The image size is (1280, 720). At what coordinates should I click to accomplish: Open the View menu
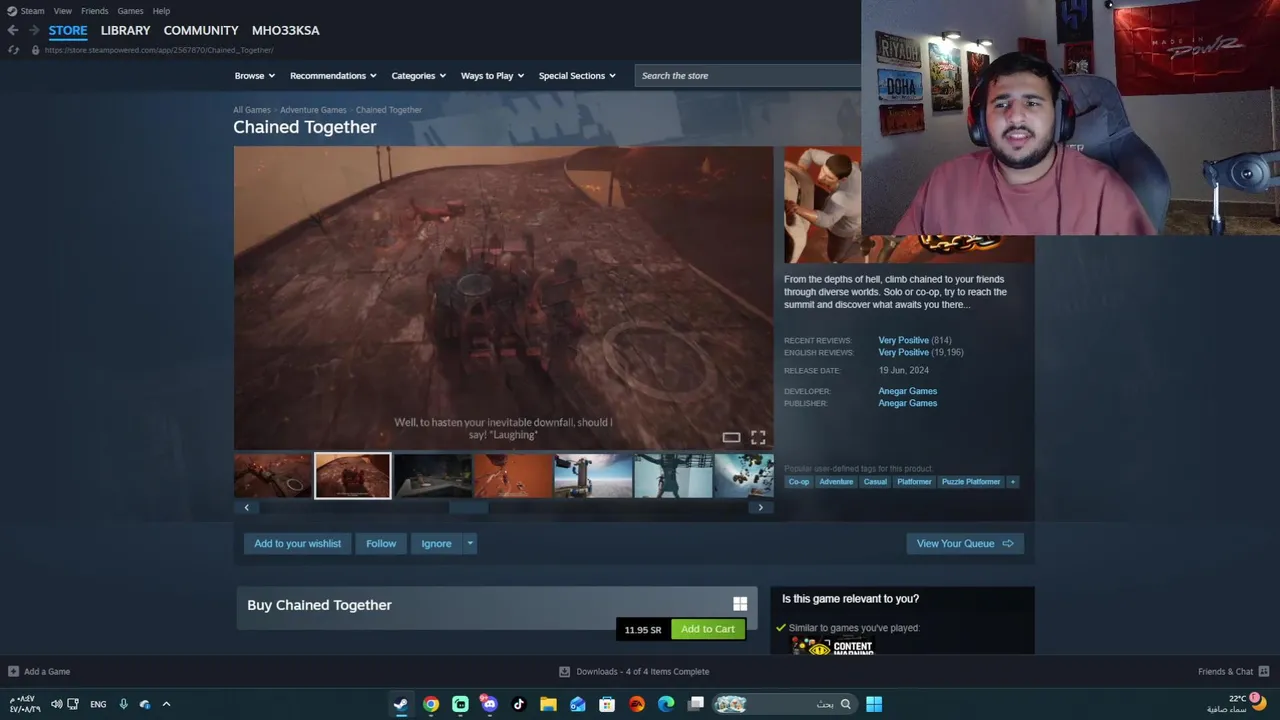click(x=63, y=11)
